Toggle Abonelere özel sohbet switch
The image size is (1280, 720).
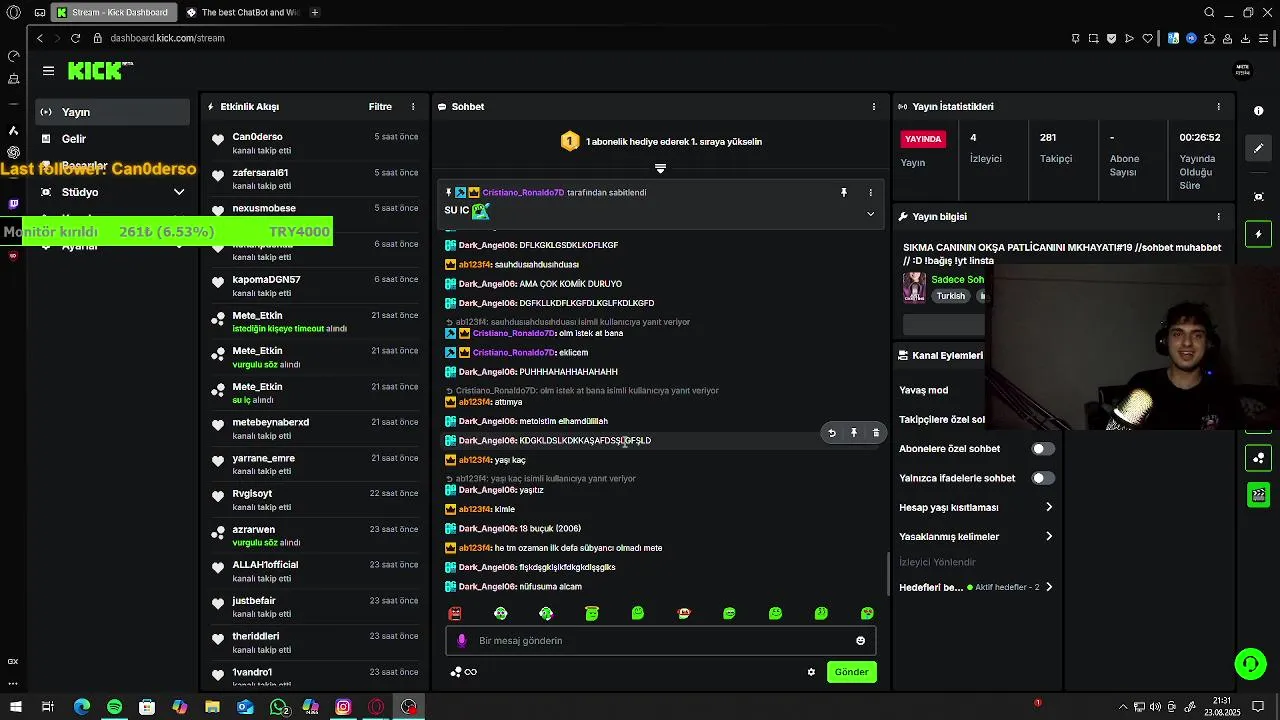click(1043, 449)
